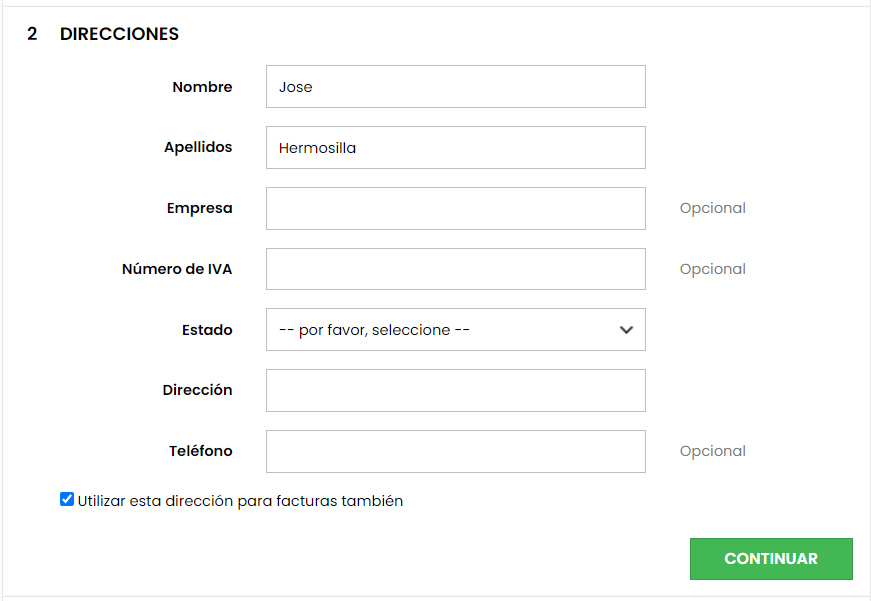Click the Número de IVA label
The height and width of the screenshot is (601, 871).
coord(177,269)
